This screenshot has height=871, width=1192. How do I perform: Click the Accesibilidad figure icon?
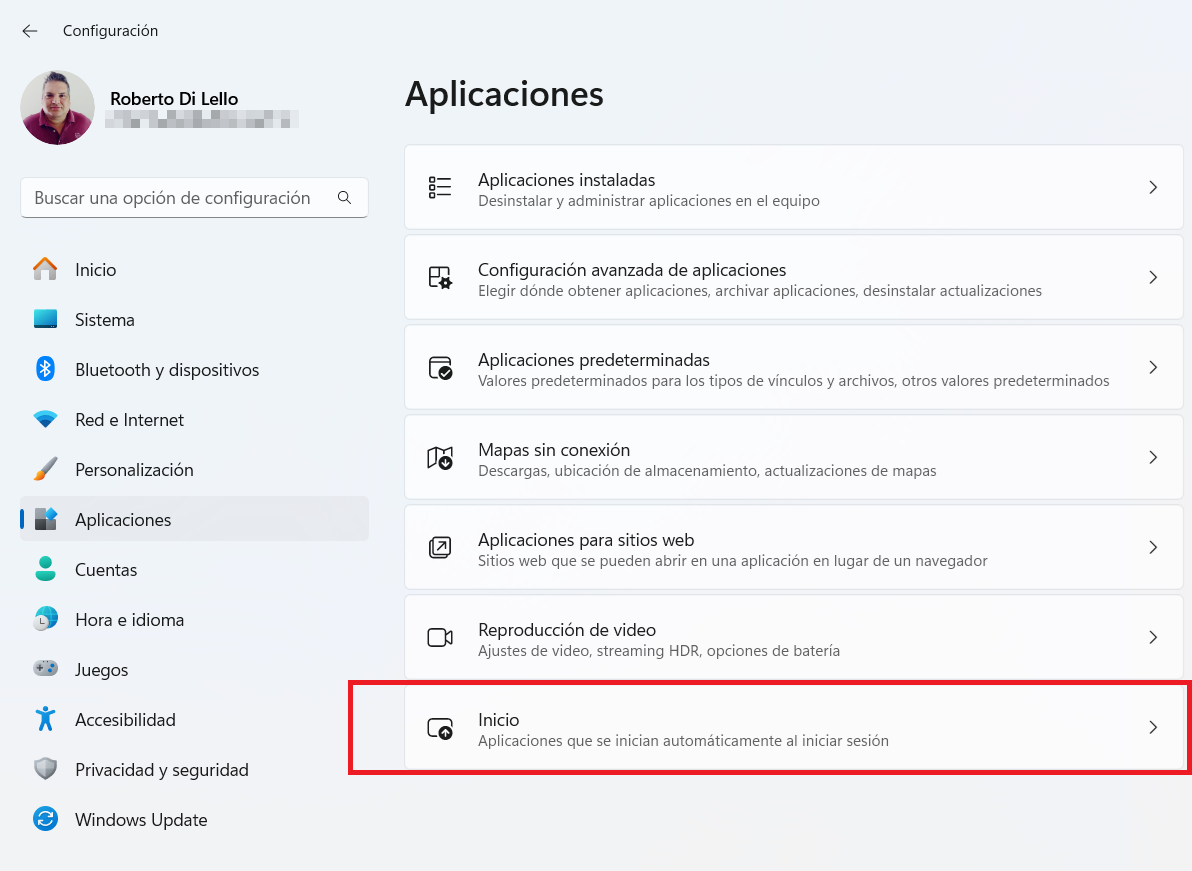[x=45, y=719]
